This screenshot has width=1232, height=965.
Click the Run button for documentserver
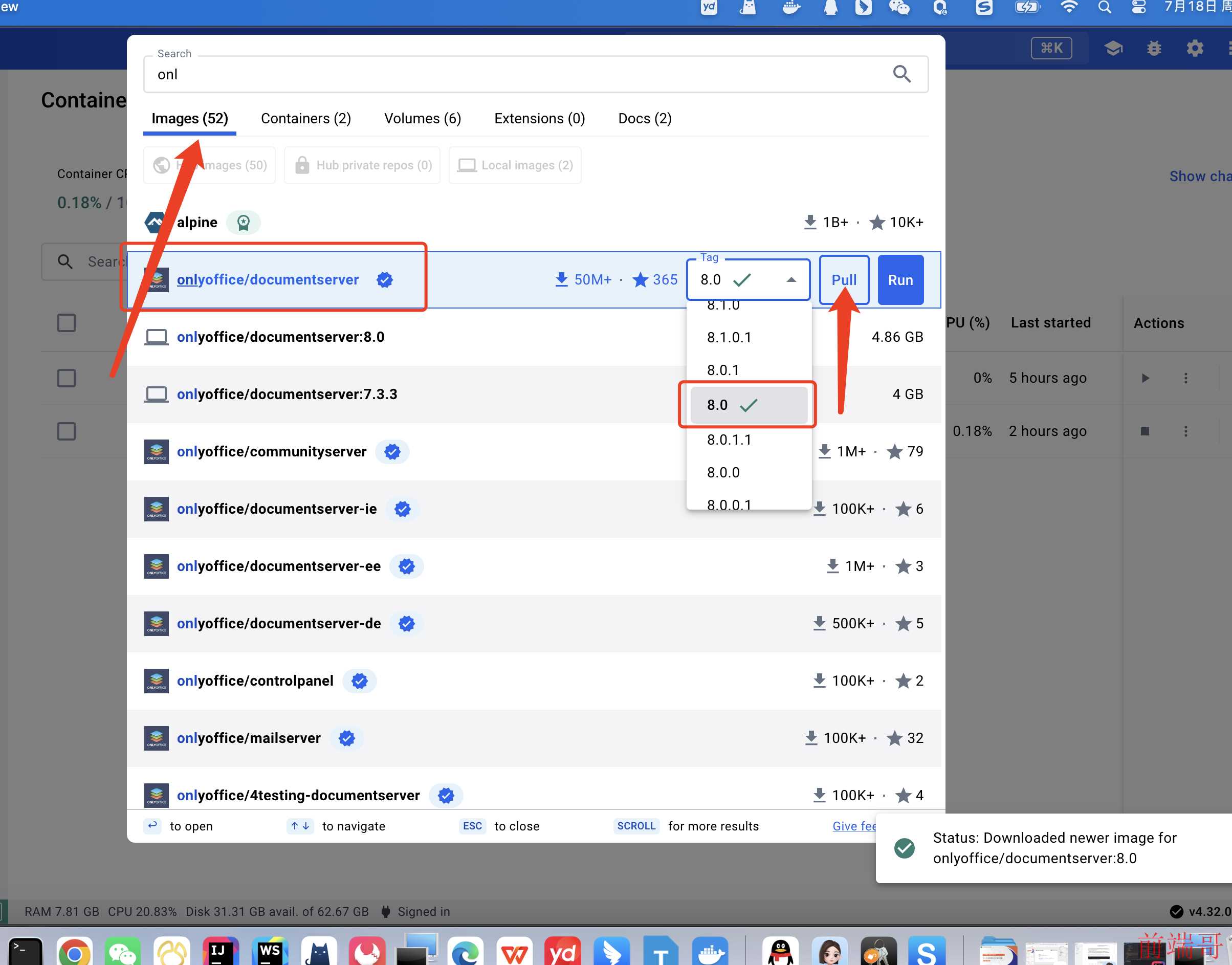(900, 280)
